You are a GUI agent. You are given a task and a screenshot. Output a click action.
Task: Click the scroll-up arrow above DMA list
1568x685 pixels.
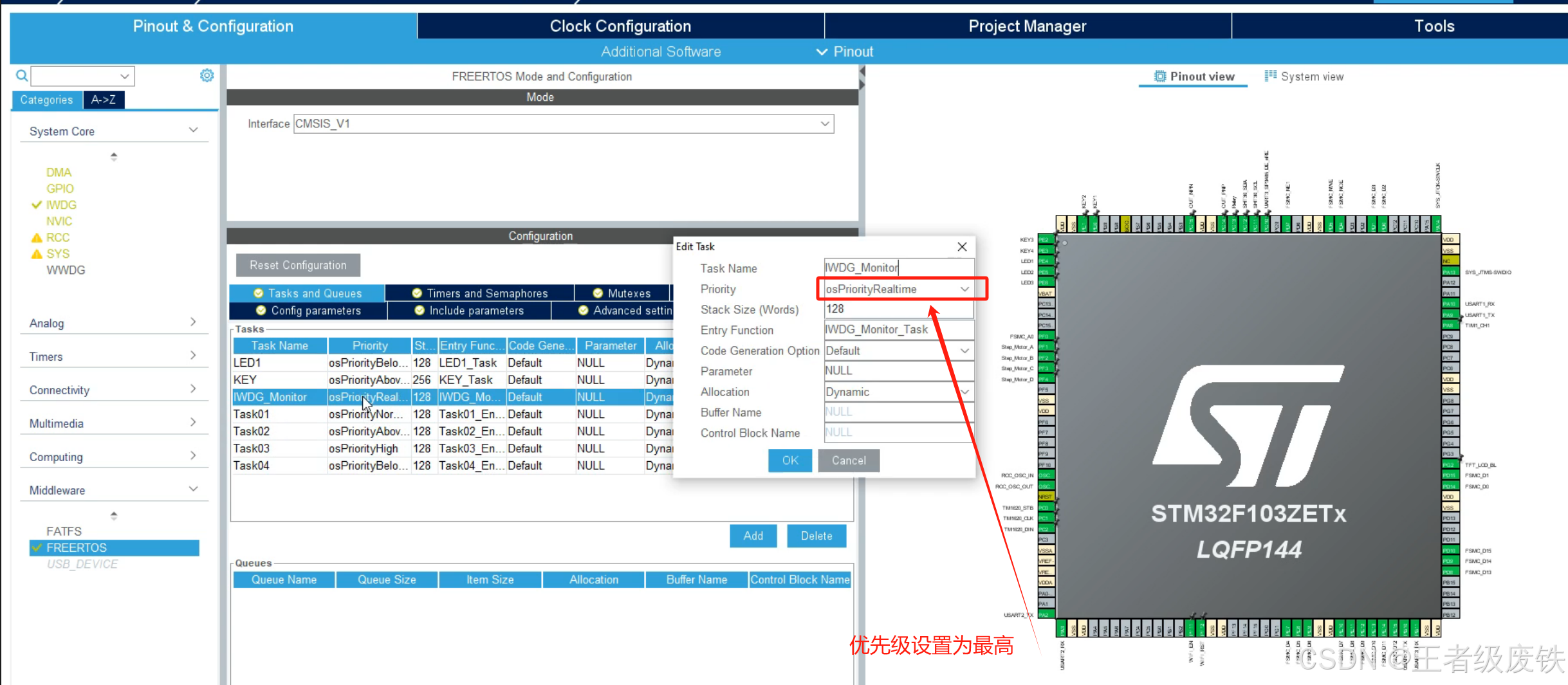(114, 156)
